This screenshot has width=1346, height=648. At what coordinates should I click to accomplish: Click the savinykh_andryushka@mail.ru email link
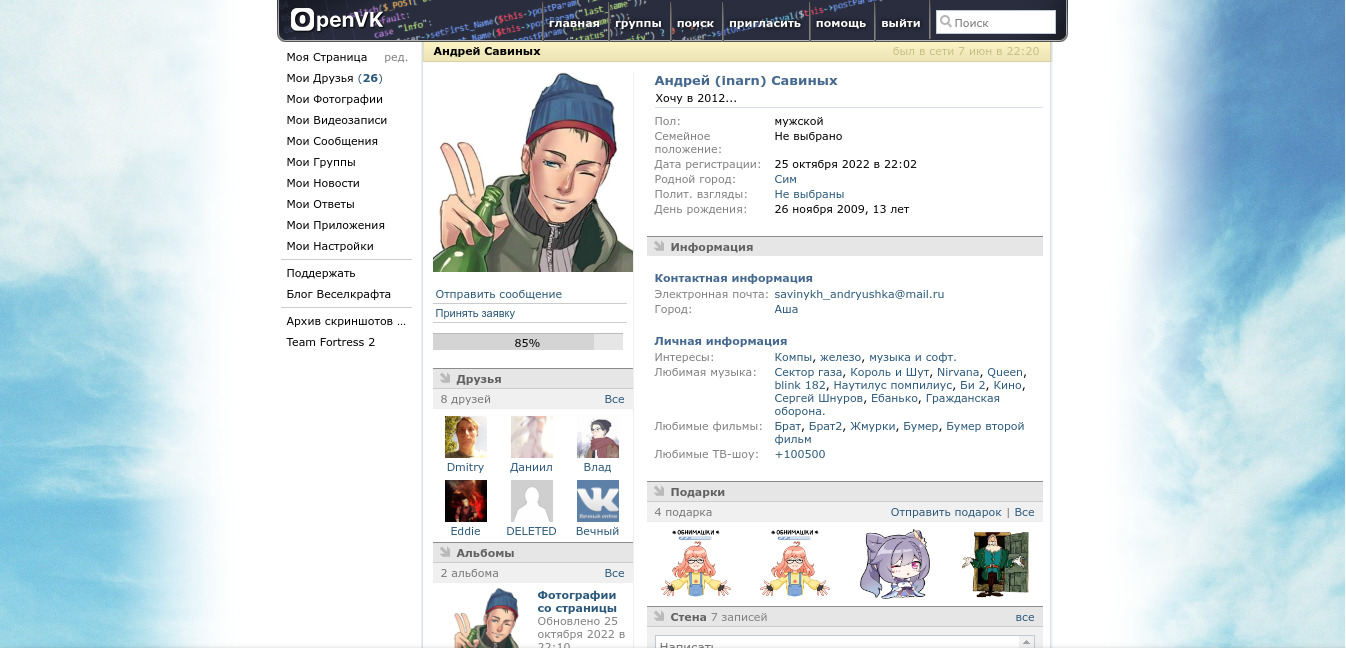tap(859, 294)
